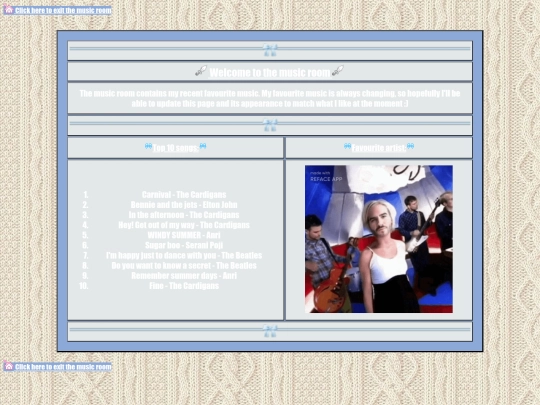Screen dimensions: 540x405
Task: Select song Carnival - The Cardigans
Action: point(184,195)
